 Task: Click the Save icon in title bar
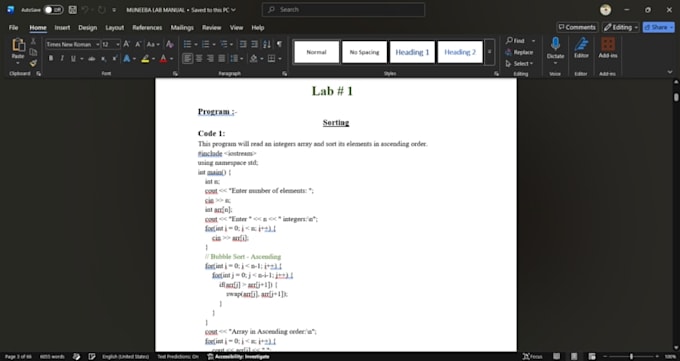point(72,10)
